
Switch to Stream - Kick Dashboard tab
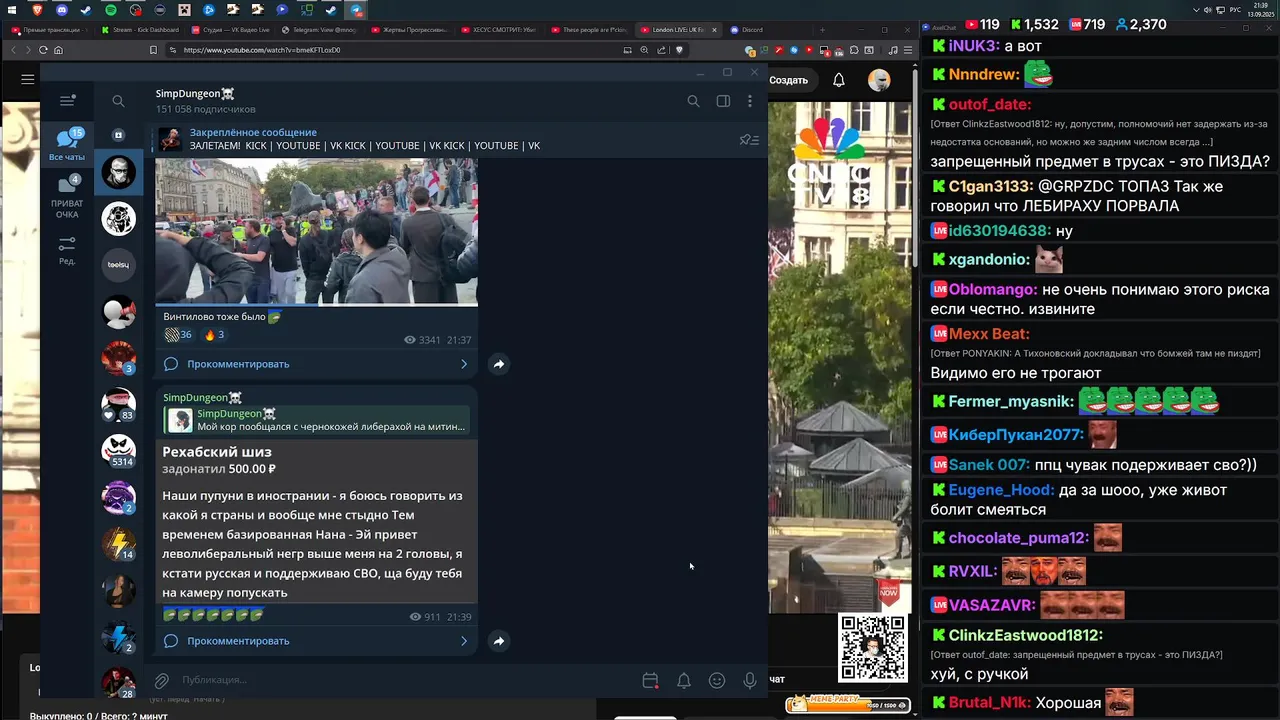140,30
